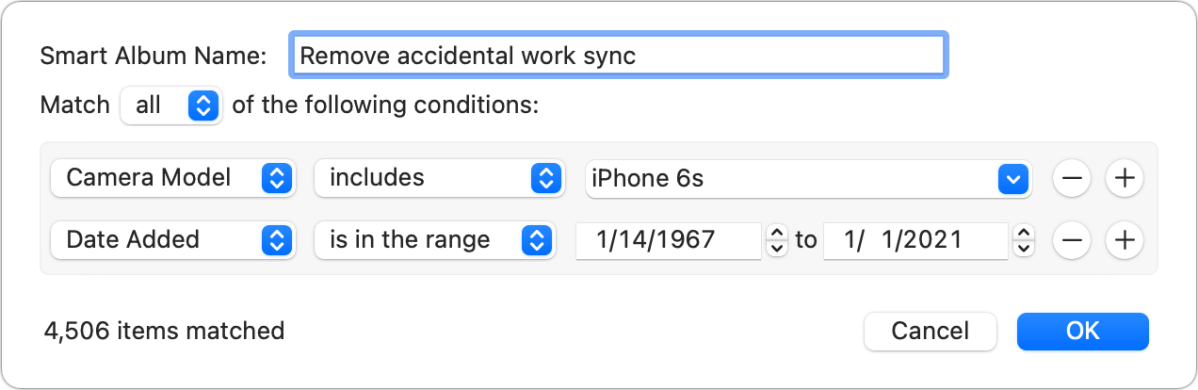Increment the start date stepper up arrow
Image resolution: width=1198 pixels, height=390 pixels.
(x=776, y=232)
